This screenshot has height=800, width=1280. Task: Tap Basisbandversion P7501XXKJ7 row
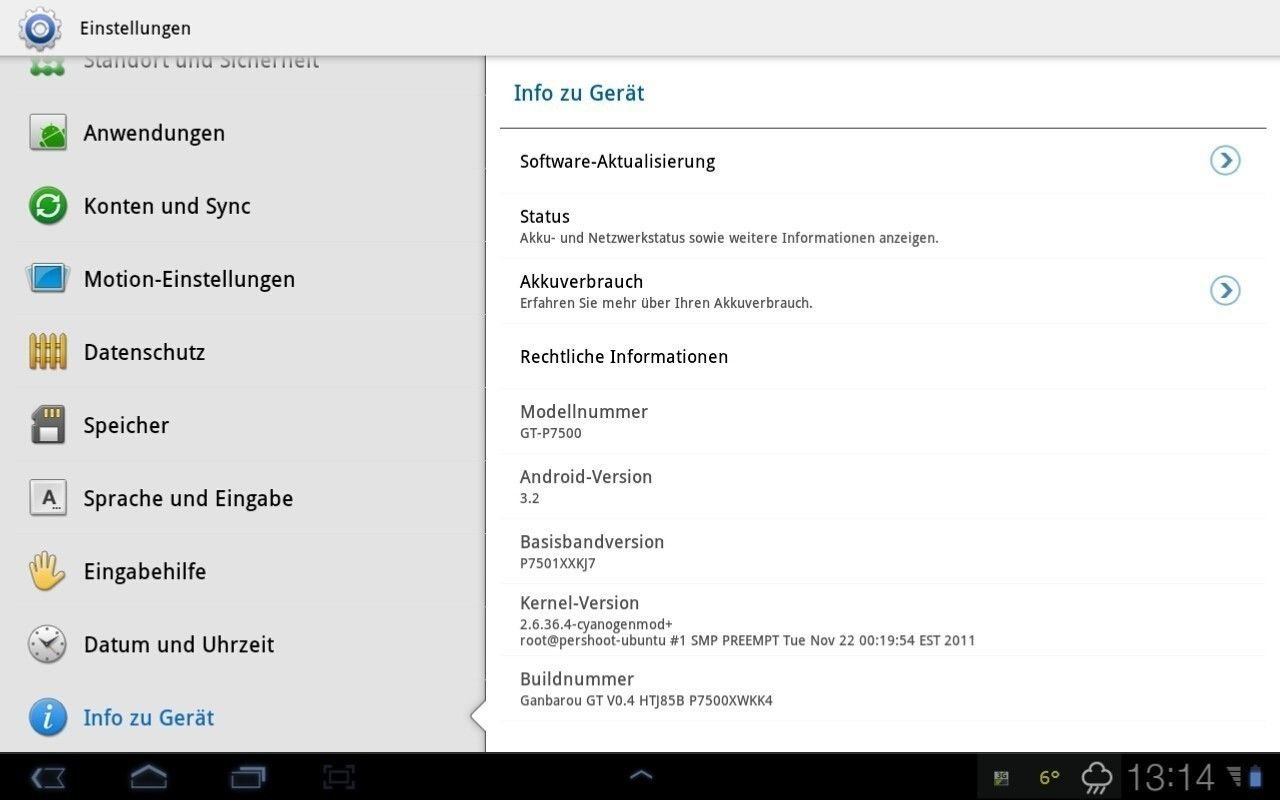click(x=883, y=551)
